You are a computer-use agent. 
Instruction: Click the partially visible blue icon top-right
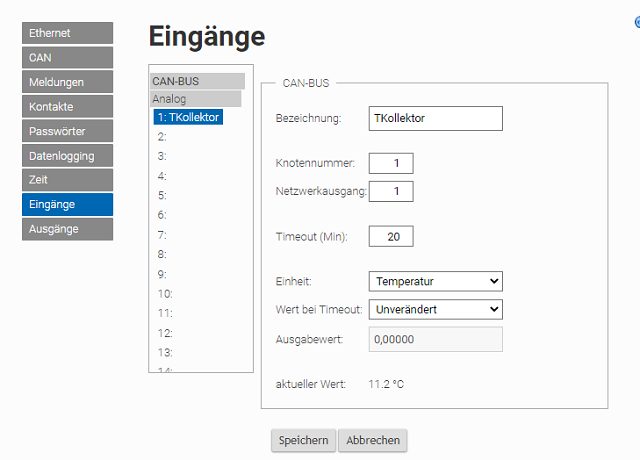[x=637, y=22]
